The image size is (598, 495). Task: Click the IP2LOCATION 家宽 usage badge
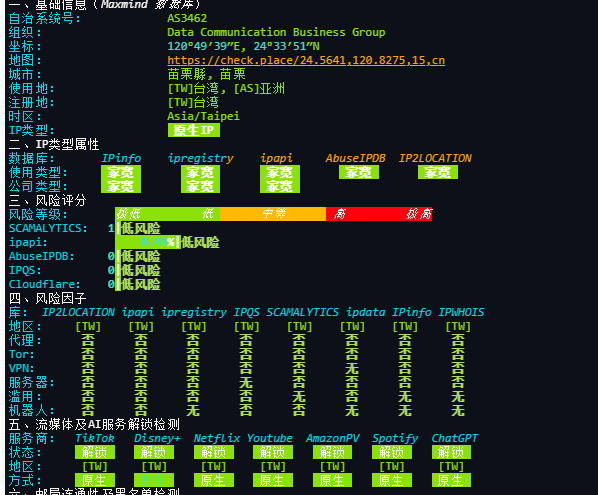coord(438,172)
